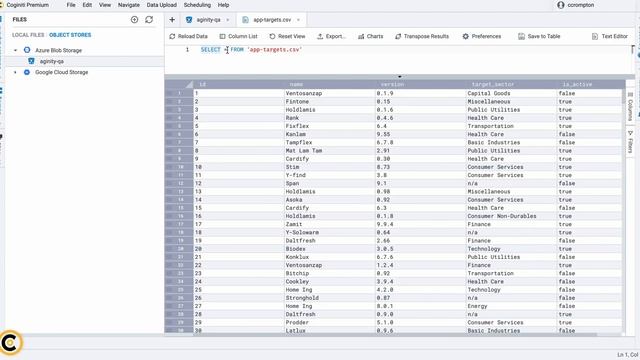Open Preferences

tap(482, 36)
